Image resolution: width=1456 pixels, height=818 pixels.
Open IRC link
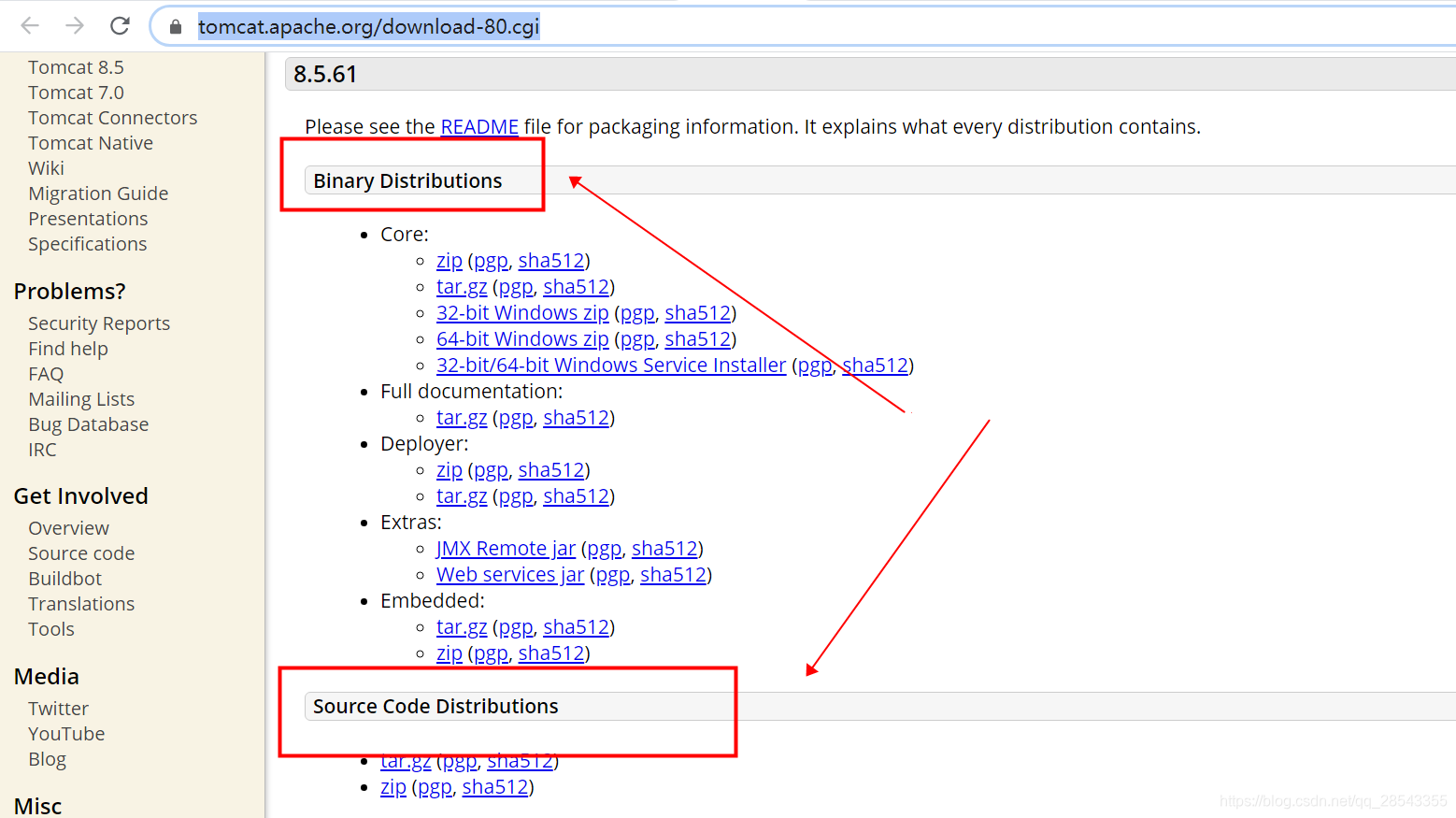(42, 450)
